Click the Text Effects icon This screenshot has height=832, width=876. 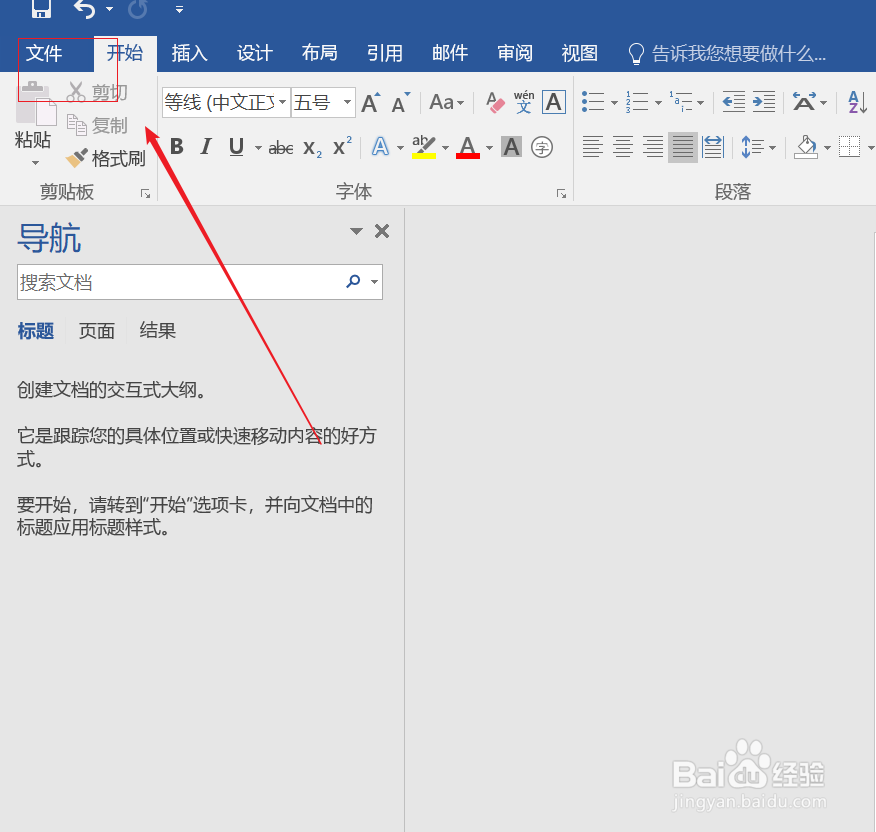coord(380,147)
